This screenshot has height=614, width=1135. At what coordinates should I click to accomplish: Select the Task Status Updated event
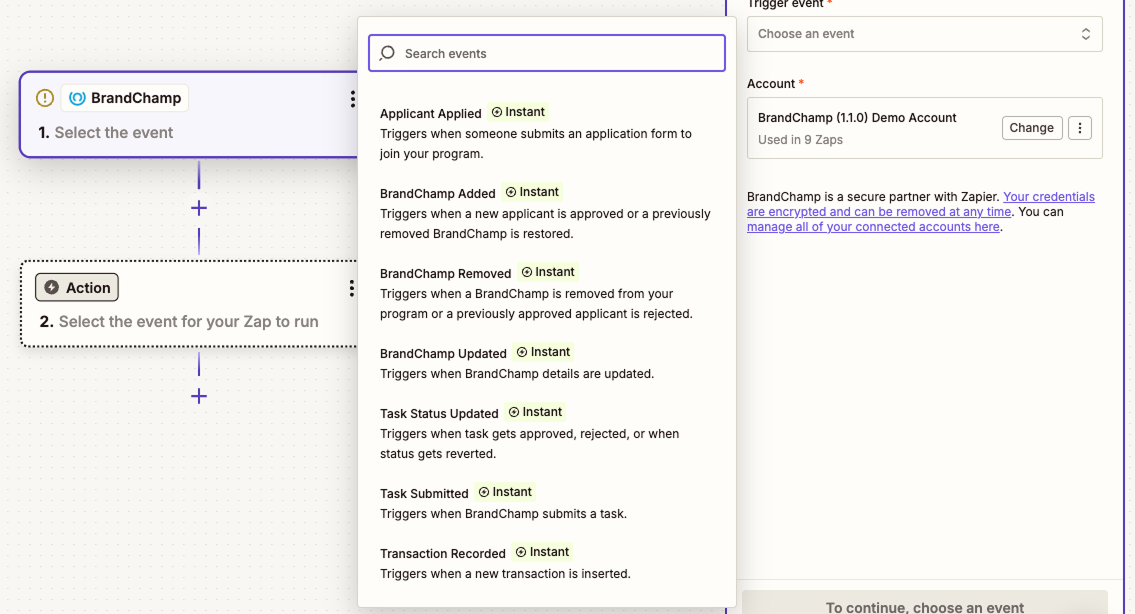point(547,433)
